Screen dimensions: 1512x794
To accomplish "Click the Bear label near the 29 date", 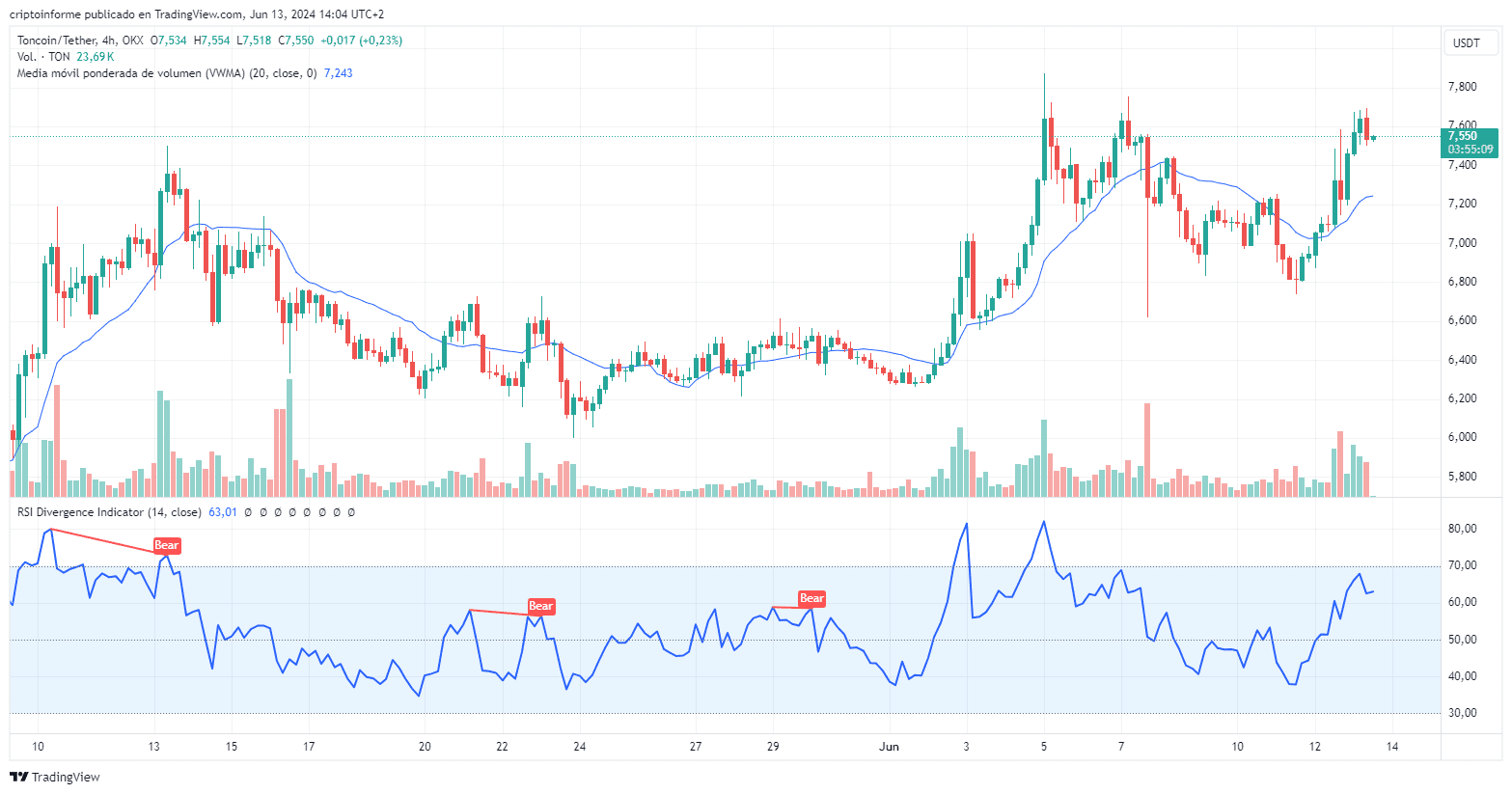I will pos(811,598).
